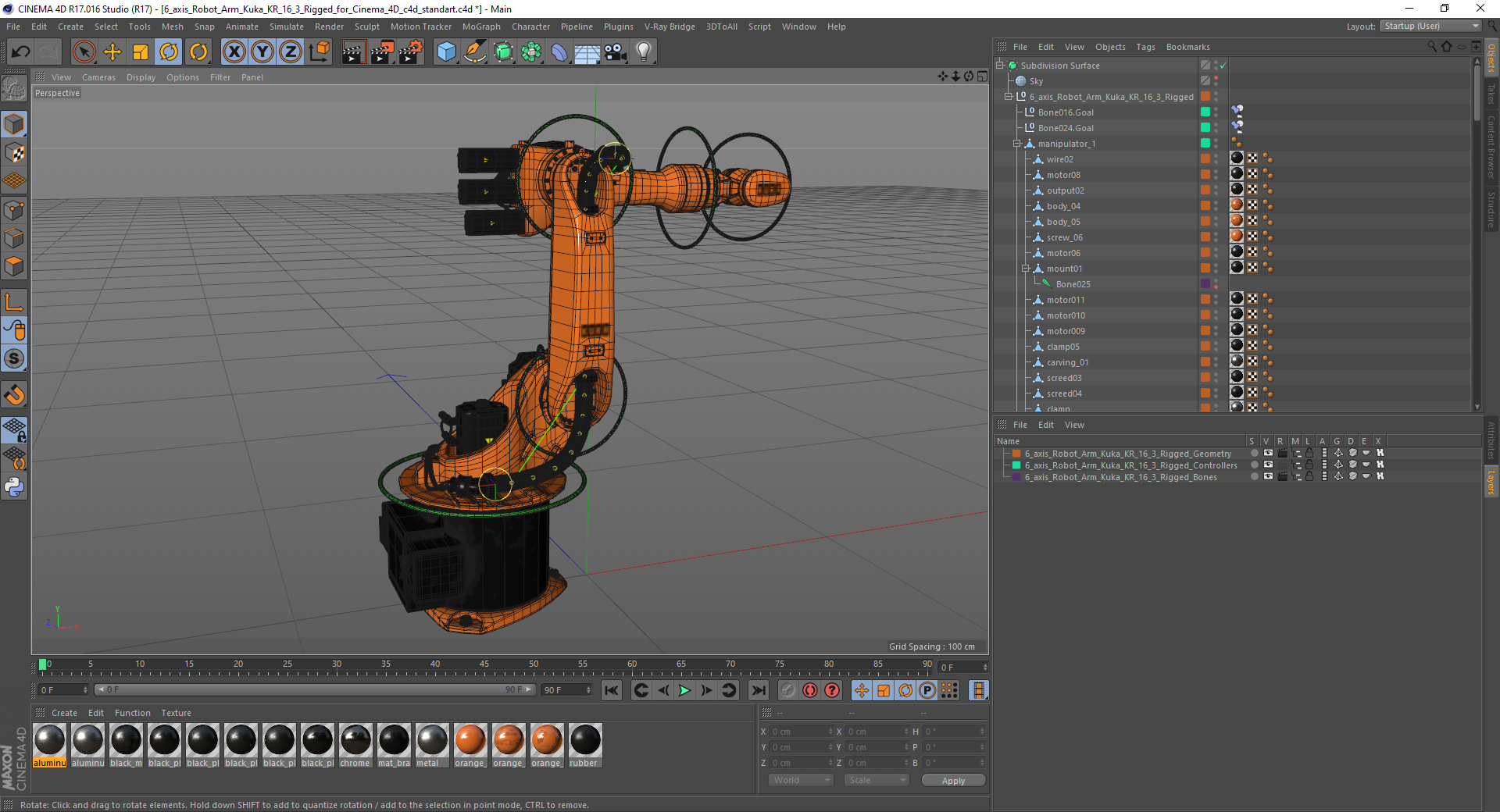Select the chrome material swatch
This screenshot has width=1500, height=812.
(x=355, y=746)
